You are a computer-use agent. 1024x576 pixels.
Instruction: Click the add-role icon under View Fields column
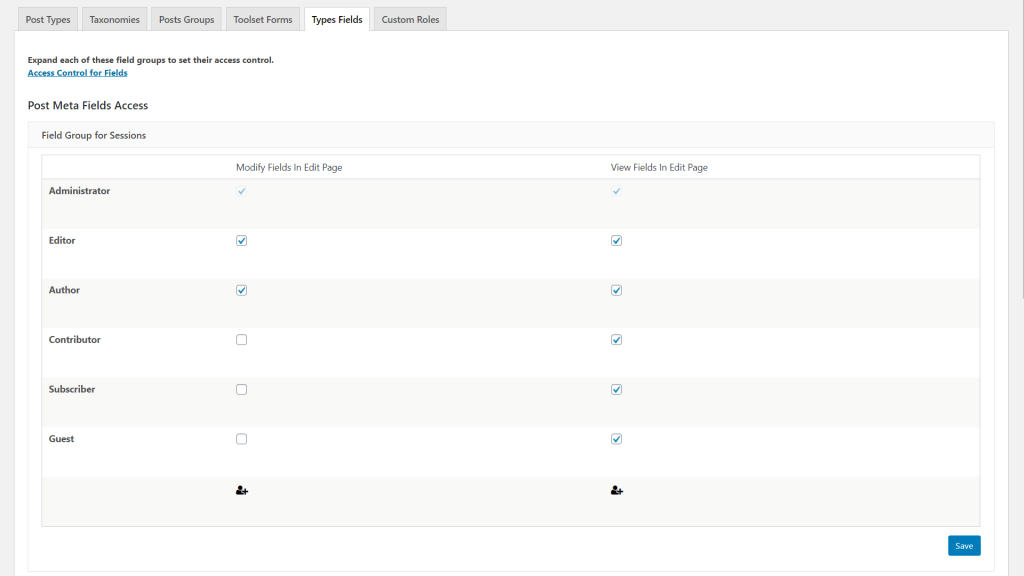(x=616, y=490)
